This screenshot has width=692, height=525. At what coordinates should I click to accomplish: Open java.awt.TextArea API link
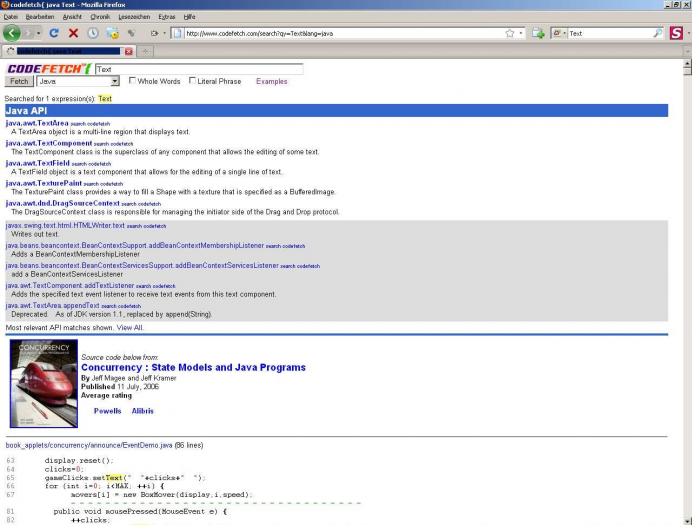pyautogui.click(x=37, y=123)
